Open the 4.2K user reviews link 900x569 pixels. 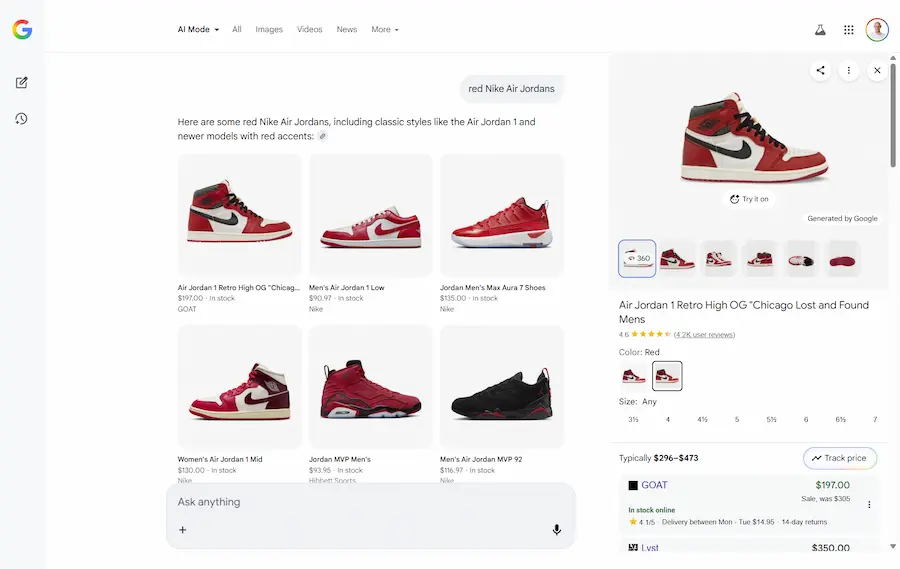click(704, 334)
